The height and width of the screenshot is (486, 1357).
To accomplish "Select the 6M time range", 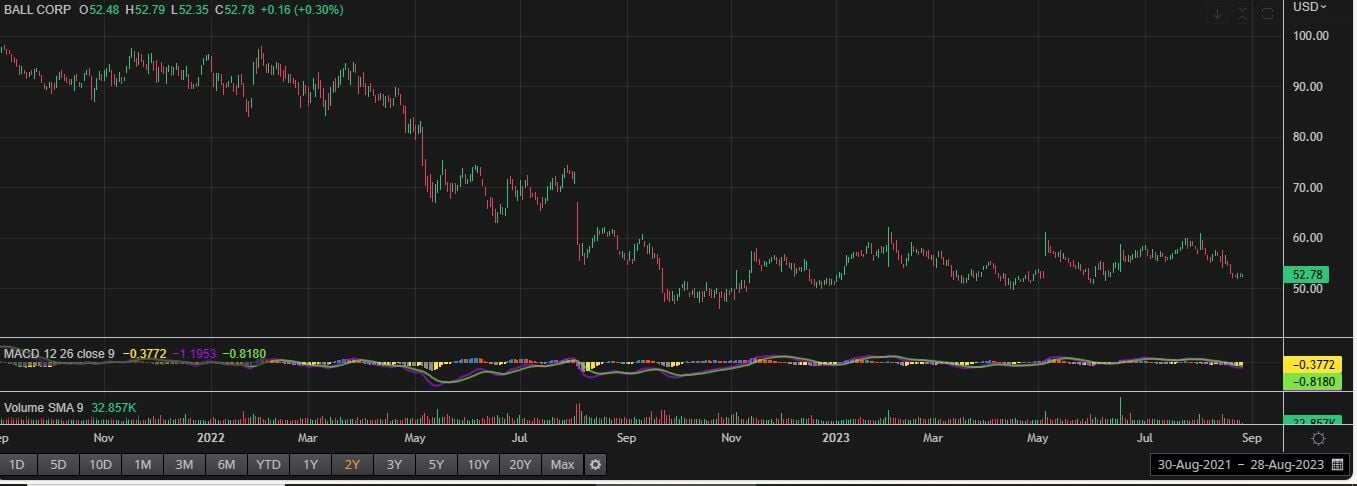I will coord(226,465).
